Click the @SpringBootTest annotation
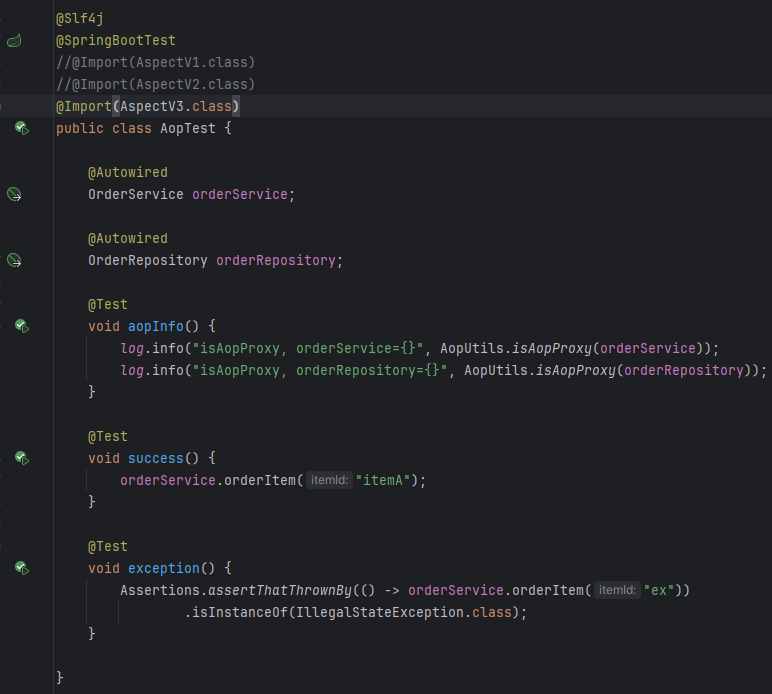 (x=116, y=40)
